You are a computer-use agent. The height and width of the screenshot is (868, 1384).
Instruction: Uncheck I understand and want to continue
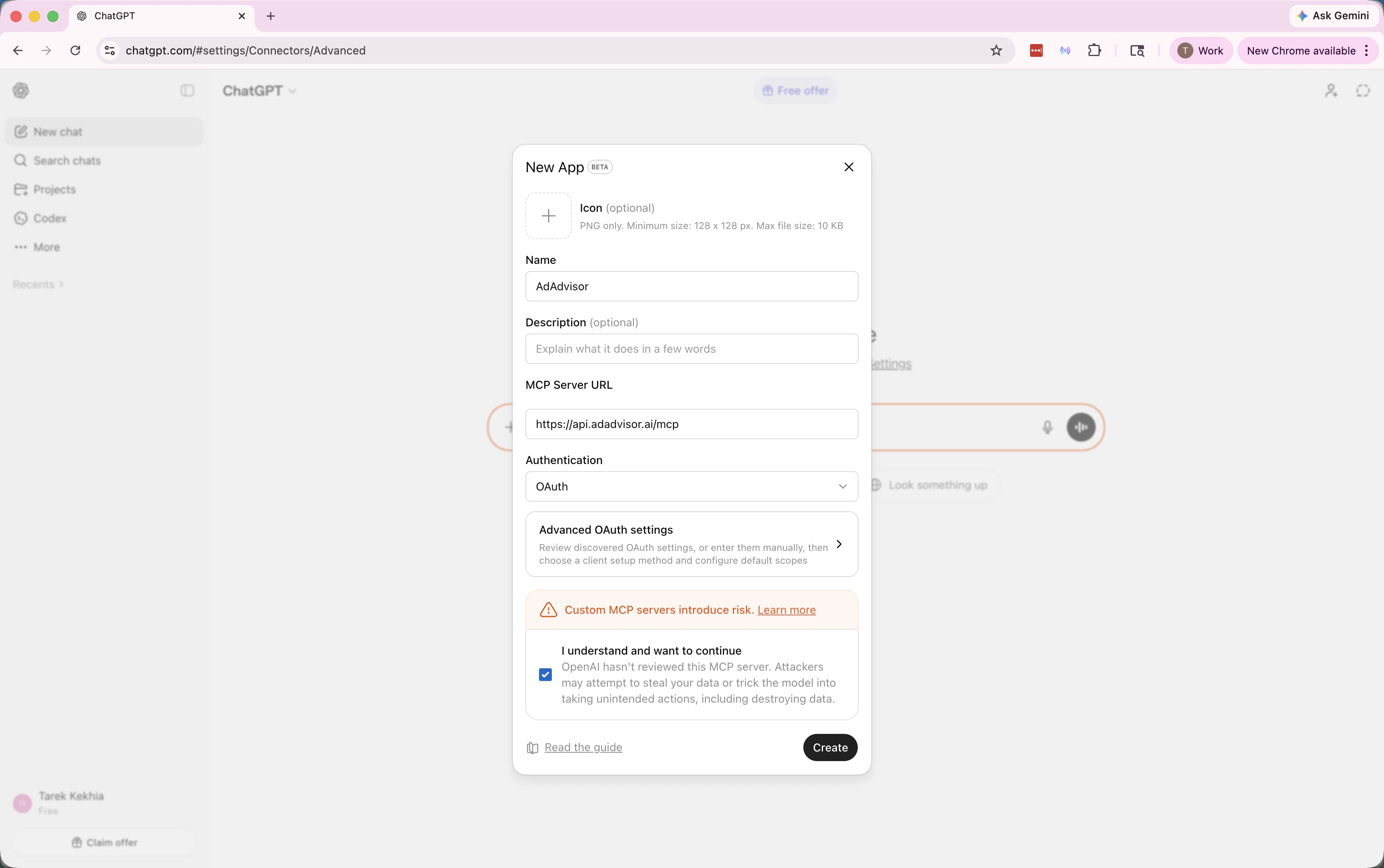point(545,675)
